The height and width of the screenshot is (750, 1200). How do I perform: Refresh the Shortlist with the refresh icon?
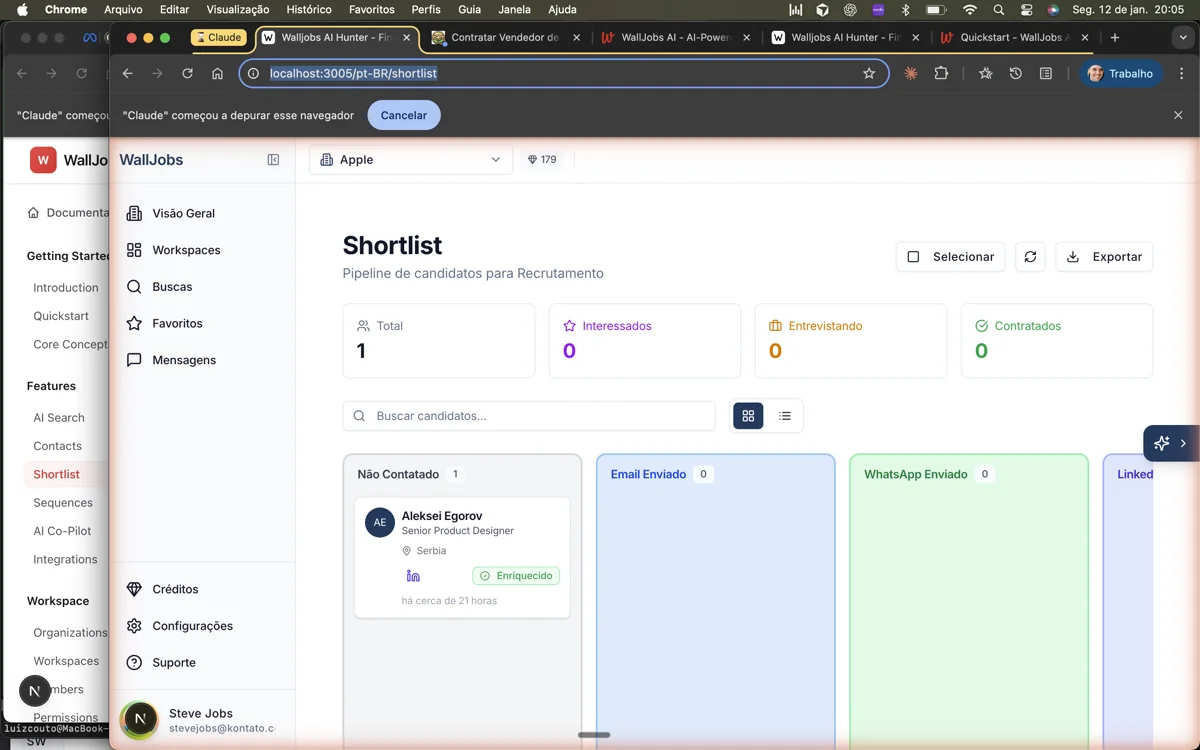(1030, 256)
